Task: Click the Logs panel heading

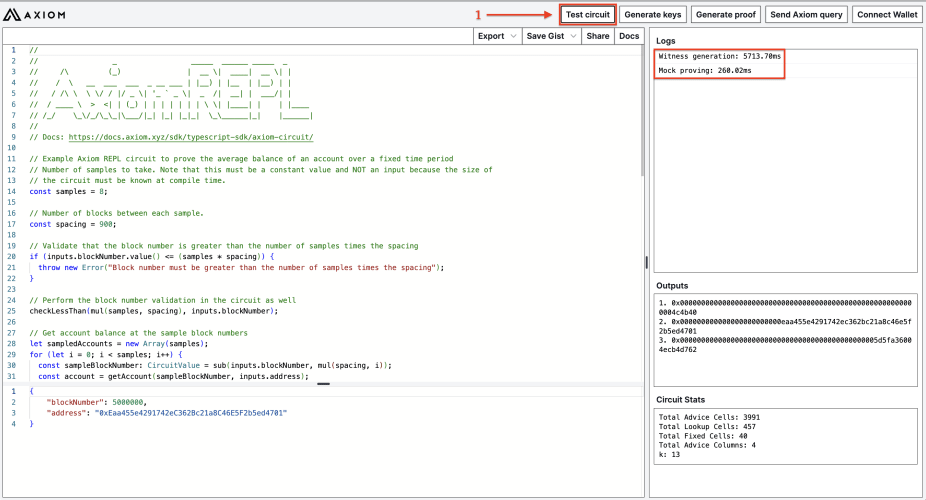Action: (666, 41)
